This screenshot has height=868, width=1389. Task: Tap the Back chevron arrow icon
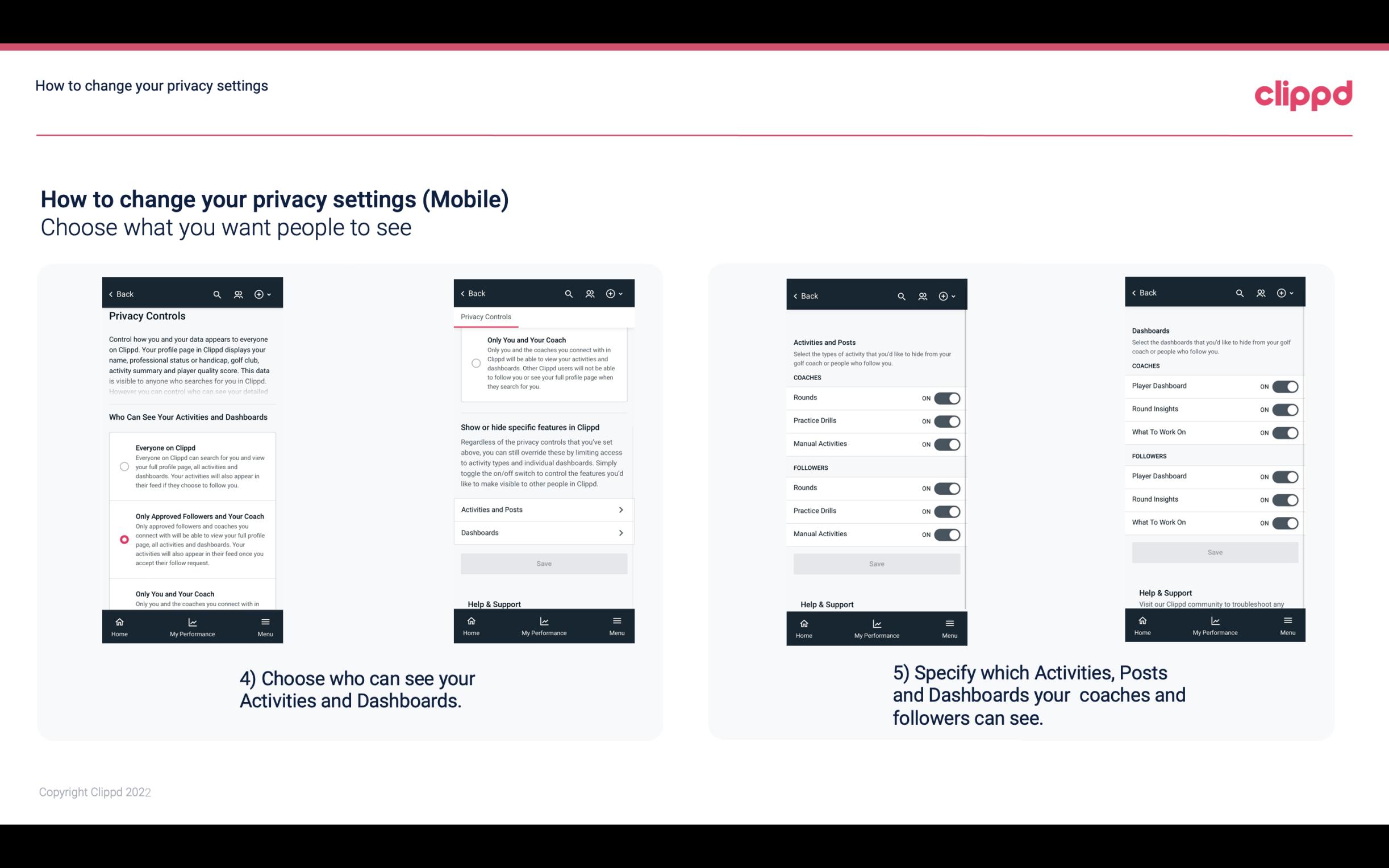click(111, 293)
